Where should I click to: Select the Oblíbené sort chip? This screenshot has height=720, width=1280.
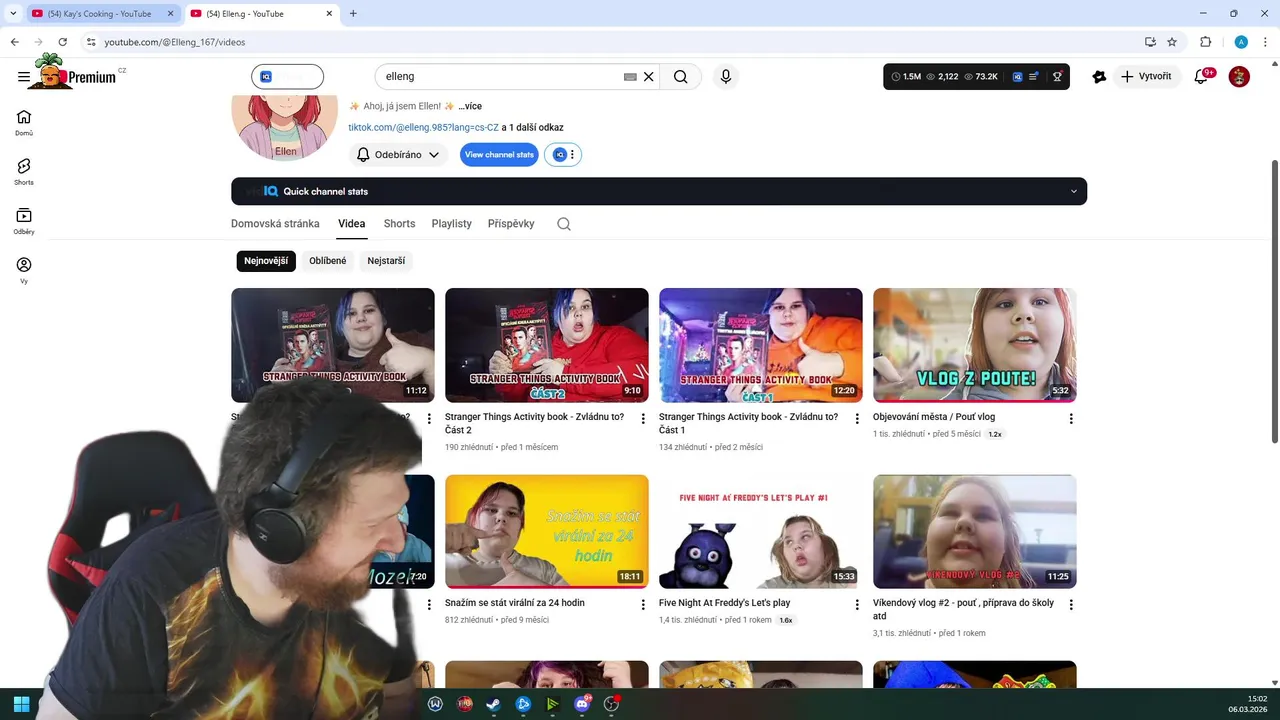(x=328, y=261)
